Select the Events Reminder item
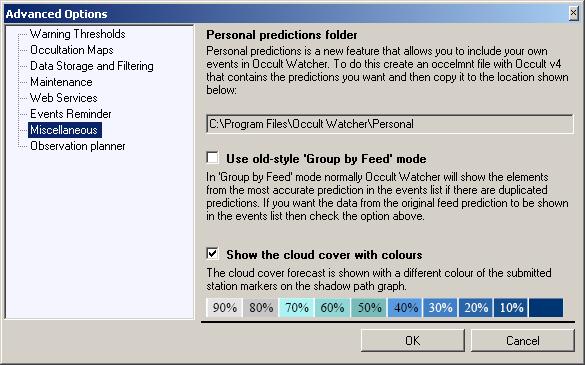The width and height of the screenshot is (585, 365). click(x=71, y=114)
